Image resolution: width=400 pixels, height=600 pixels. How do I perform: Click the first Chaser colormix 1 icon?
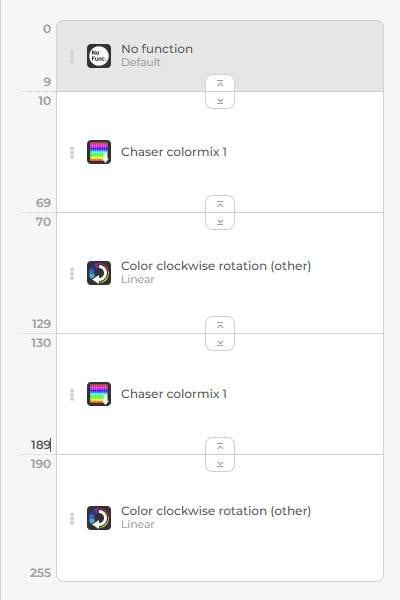99,152
